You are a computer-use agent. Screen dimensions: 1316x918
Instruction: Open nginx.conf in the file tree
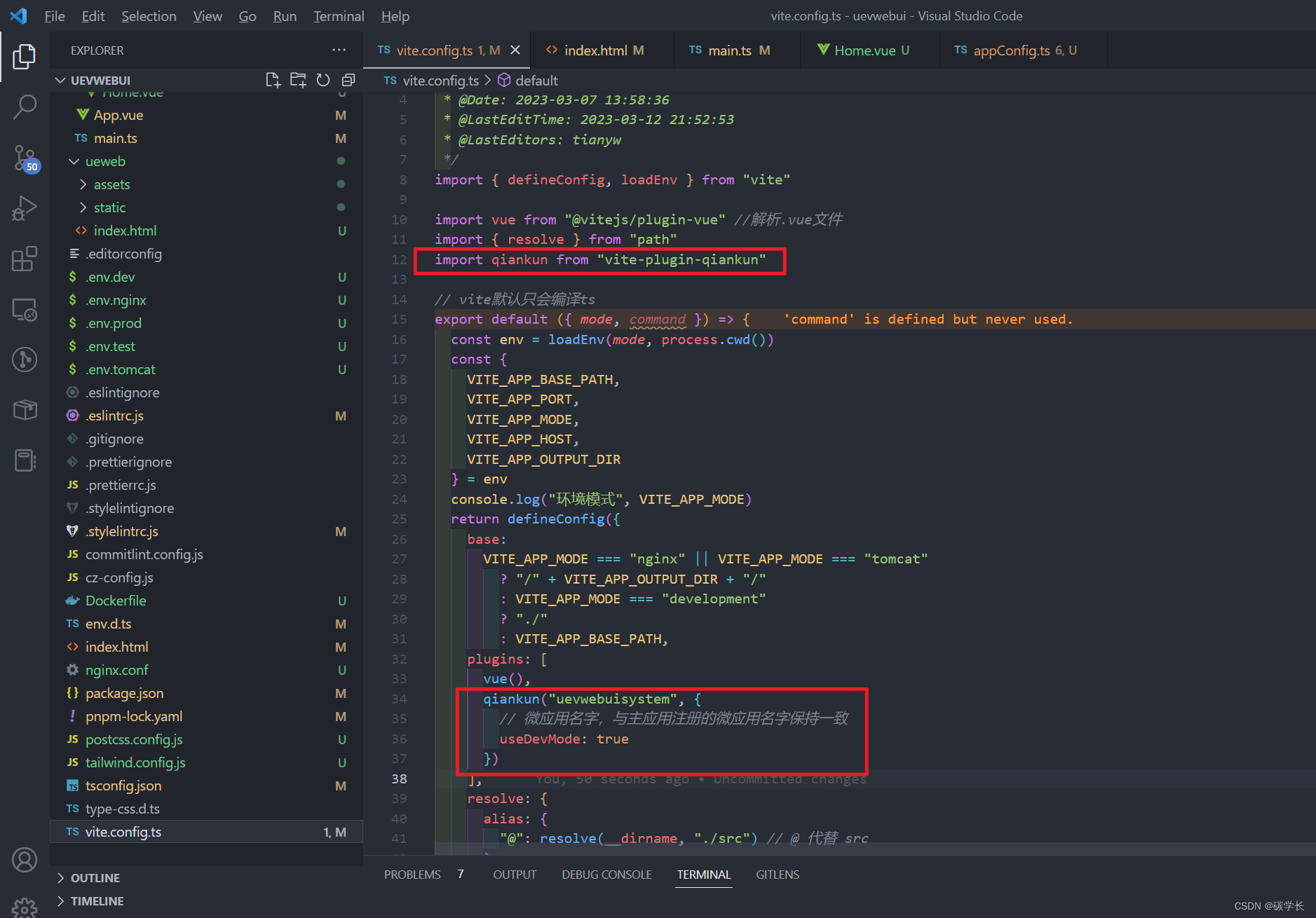click(x=206, y=670)
